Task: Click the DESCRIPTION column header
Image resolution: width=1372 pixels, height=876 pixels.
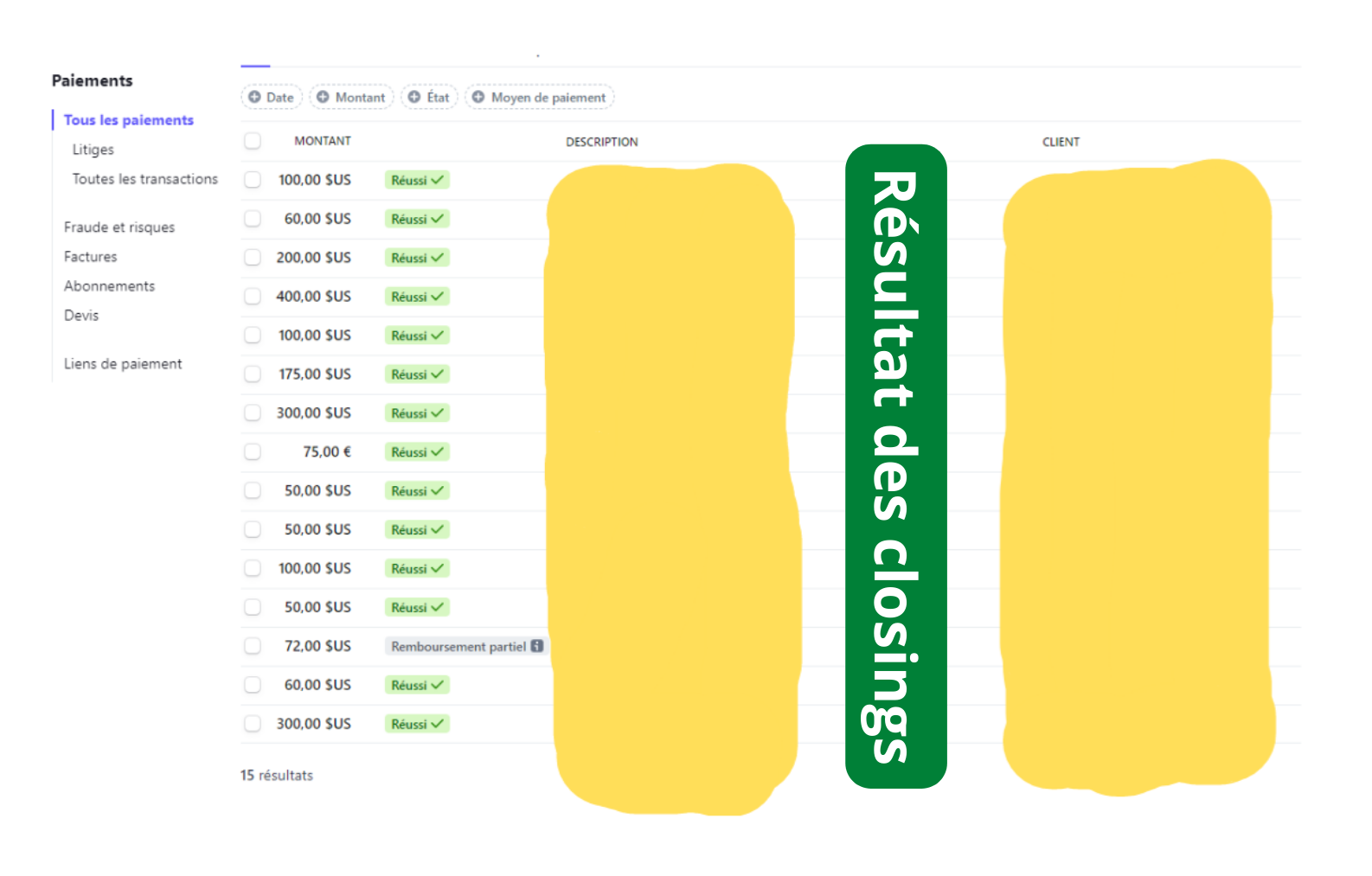Action: click(602, 142)
